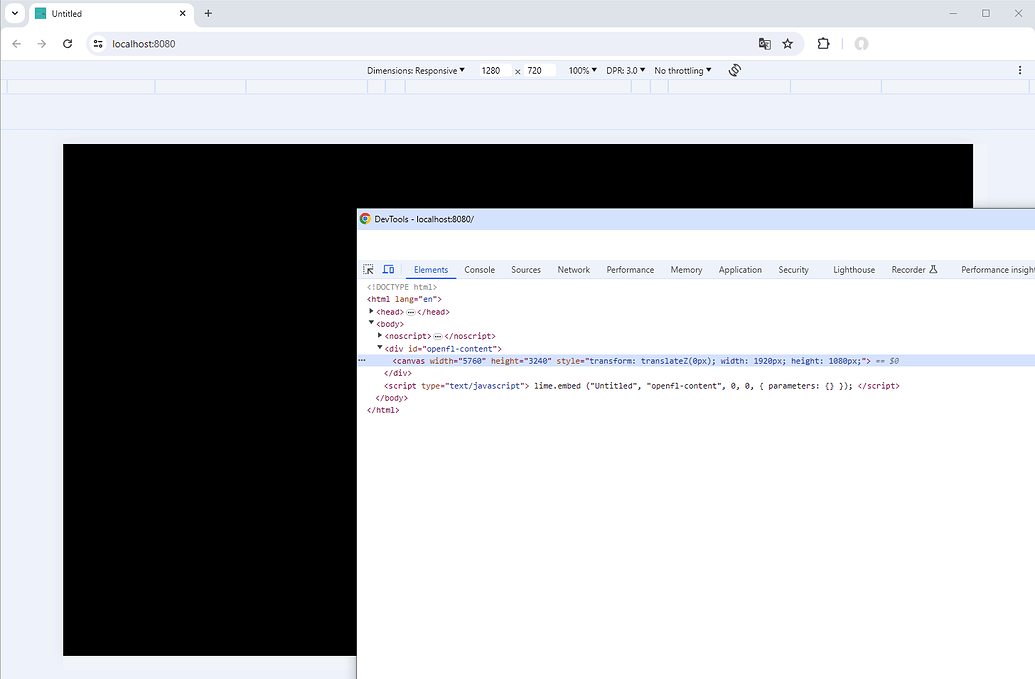
Task: Edit the viewport height field 720
Action: (x=539, y=71)
